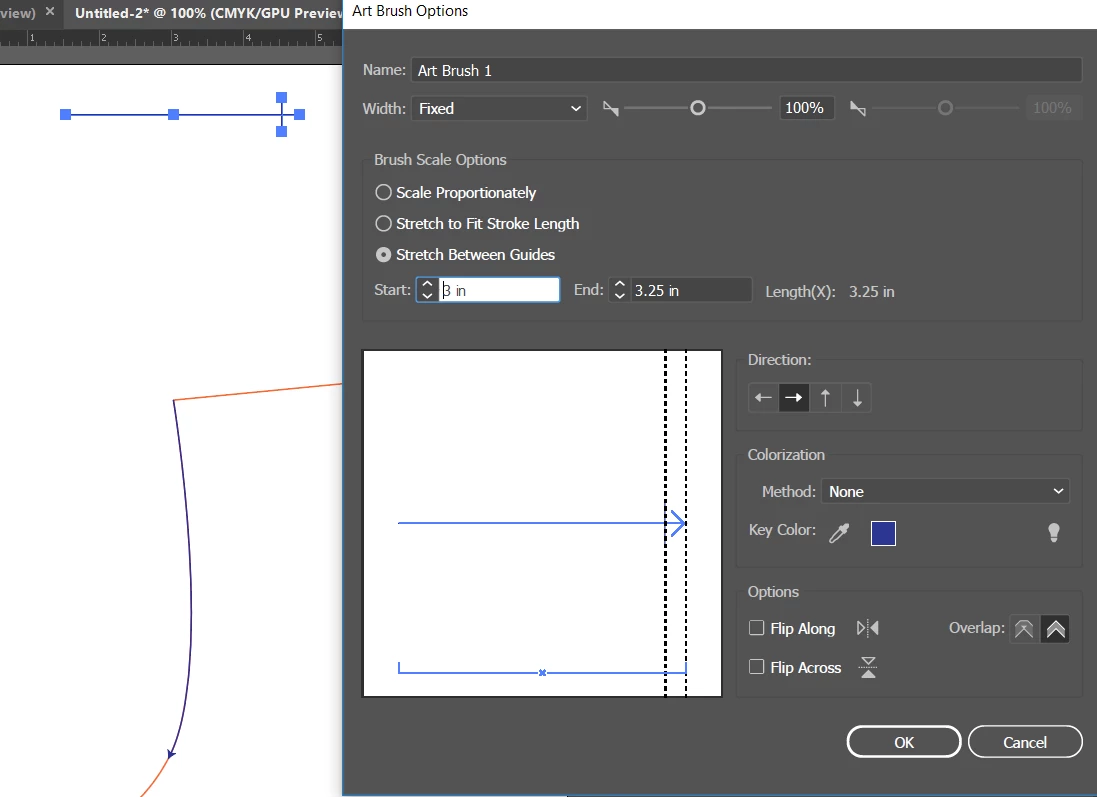The height and width of the screenshot is (797, 1097).
Task: Open colorization tips lightbulb
Action: tap(1054, 532)
